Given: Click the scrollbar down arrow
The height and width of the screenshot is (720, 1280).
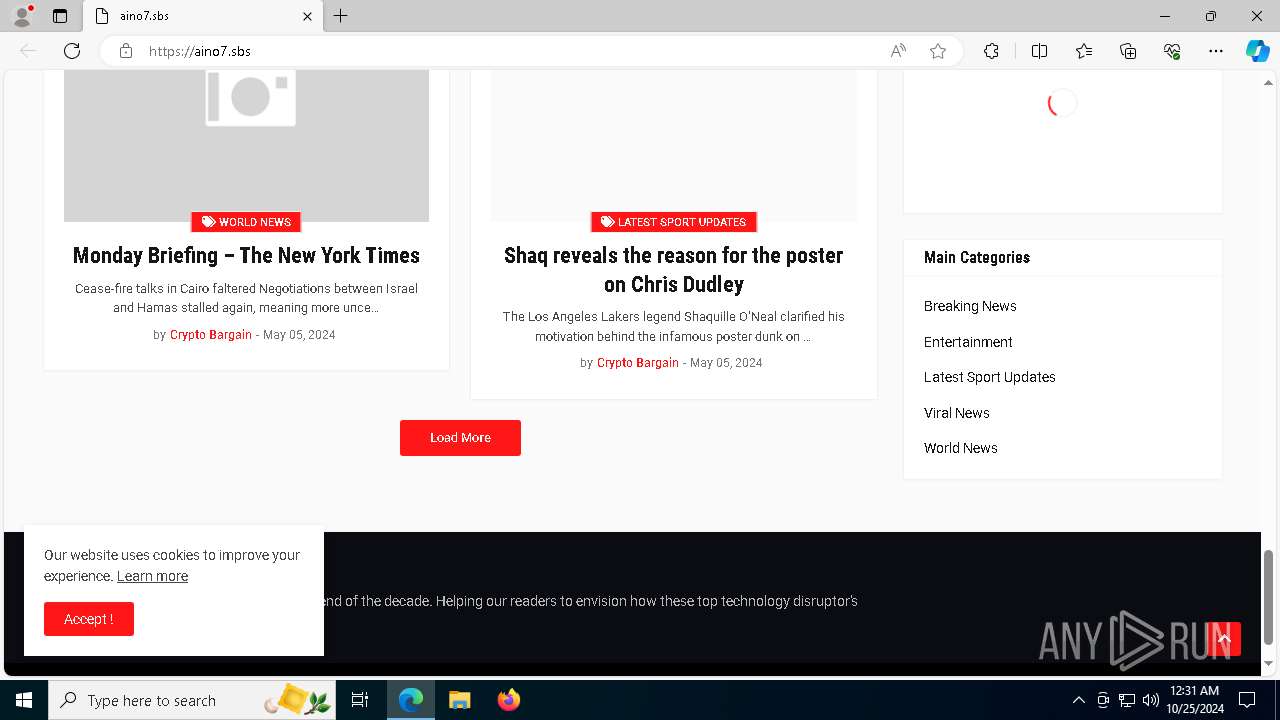Looking at the screenshot, I should pyautogui.click(x=1269, y=663).
